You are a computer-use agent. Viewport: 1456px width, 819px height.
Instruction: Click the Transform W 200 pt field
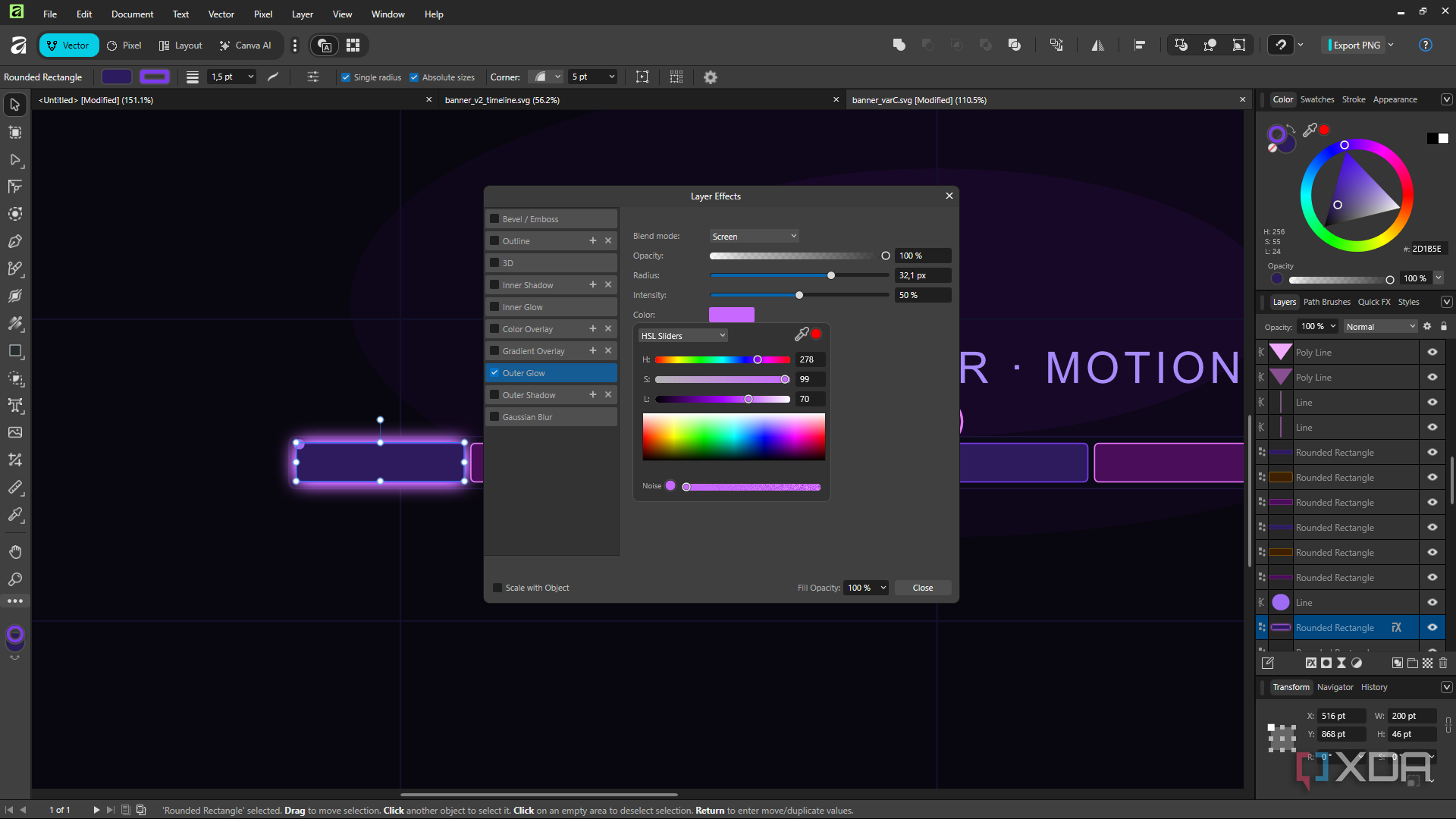point(1413,716)
